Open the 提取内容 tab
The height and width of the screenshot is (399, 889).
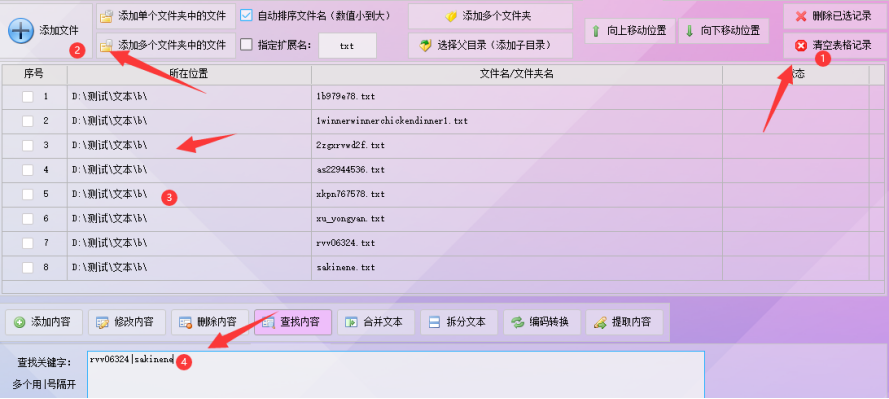coord(624,322)
